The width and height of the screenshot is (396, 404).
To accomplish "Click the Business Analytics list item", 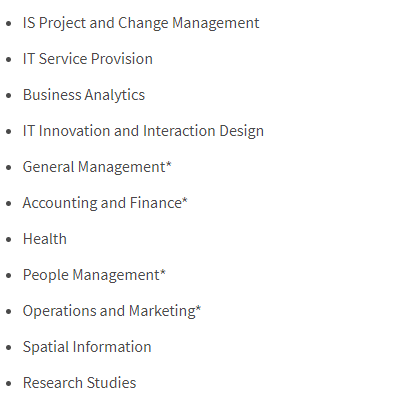I will tap(84, 95).
